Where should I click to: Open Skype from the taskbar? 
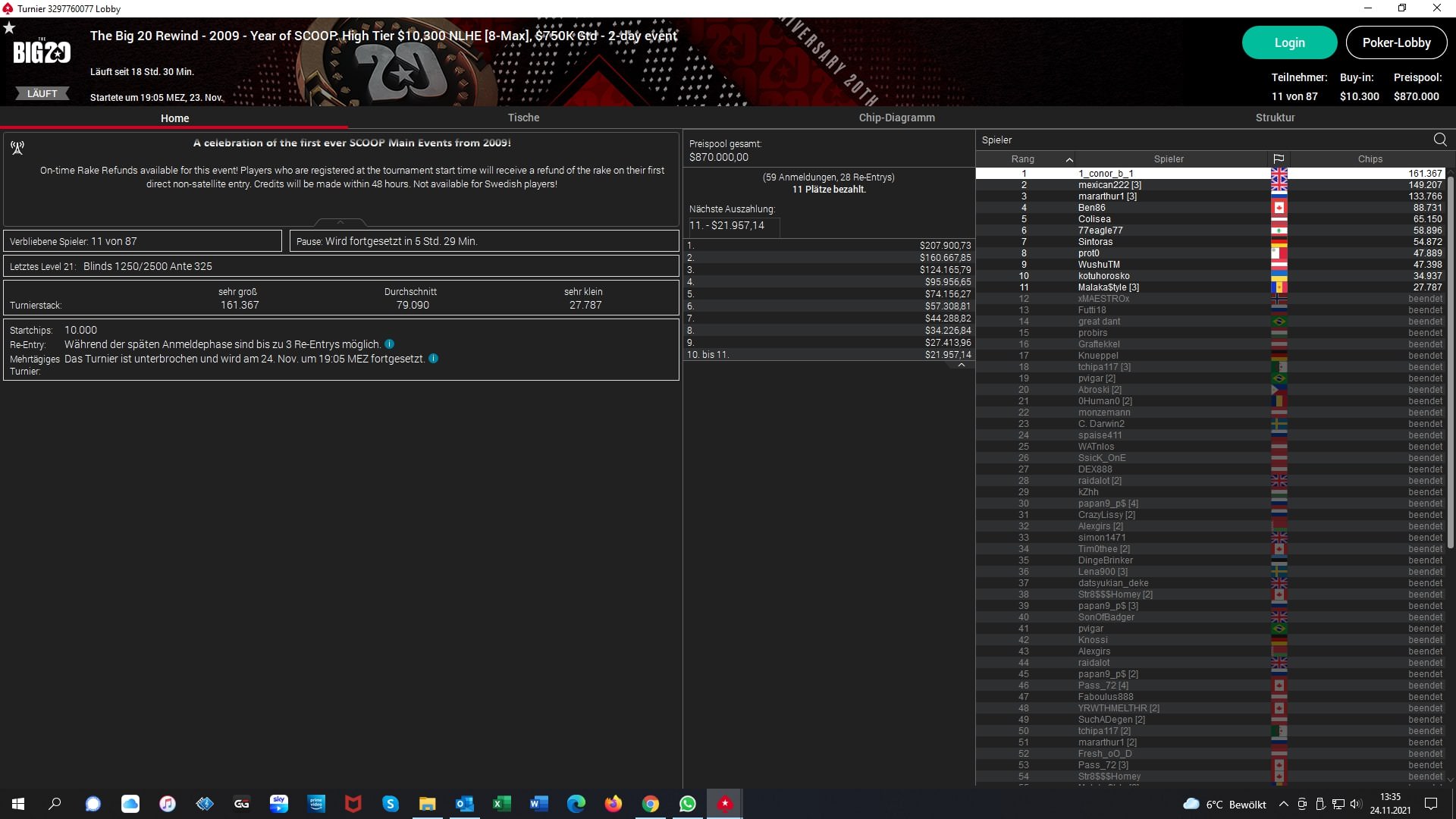coord(391,804)
